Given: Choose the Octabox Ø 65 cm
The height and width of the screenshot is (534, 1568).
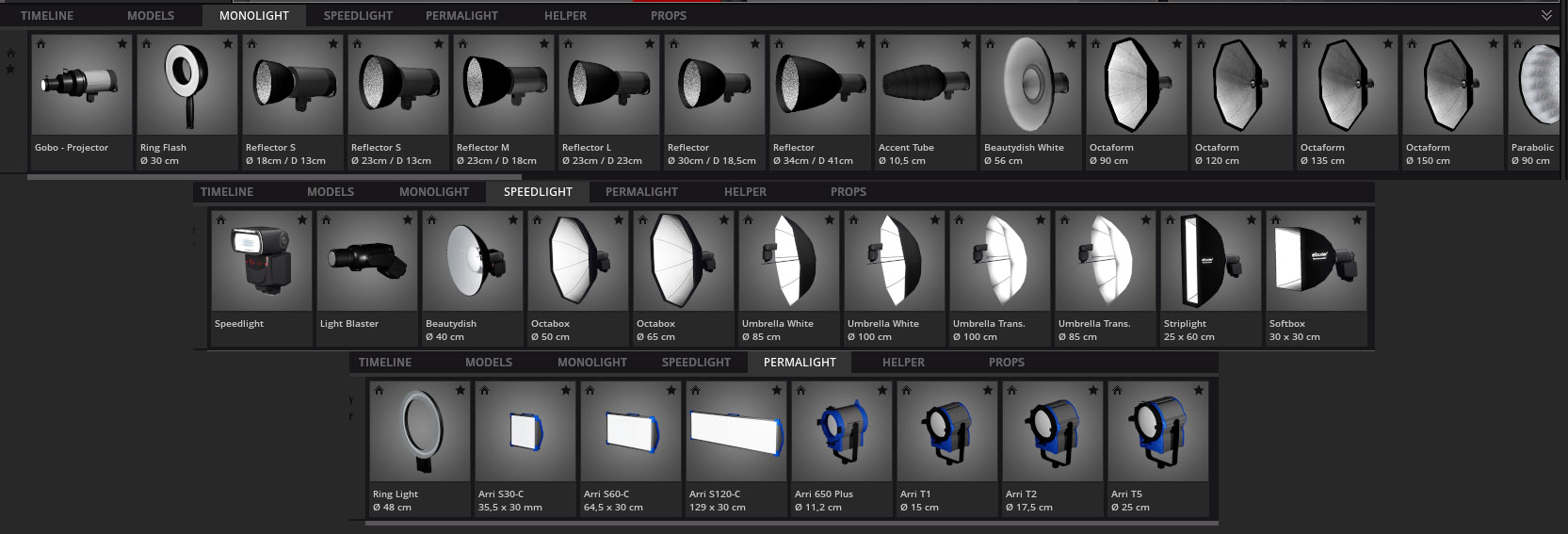Looking at the screenshot, I should [684, 278].
